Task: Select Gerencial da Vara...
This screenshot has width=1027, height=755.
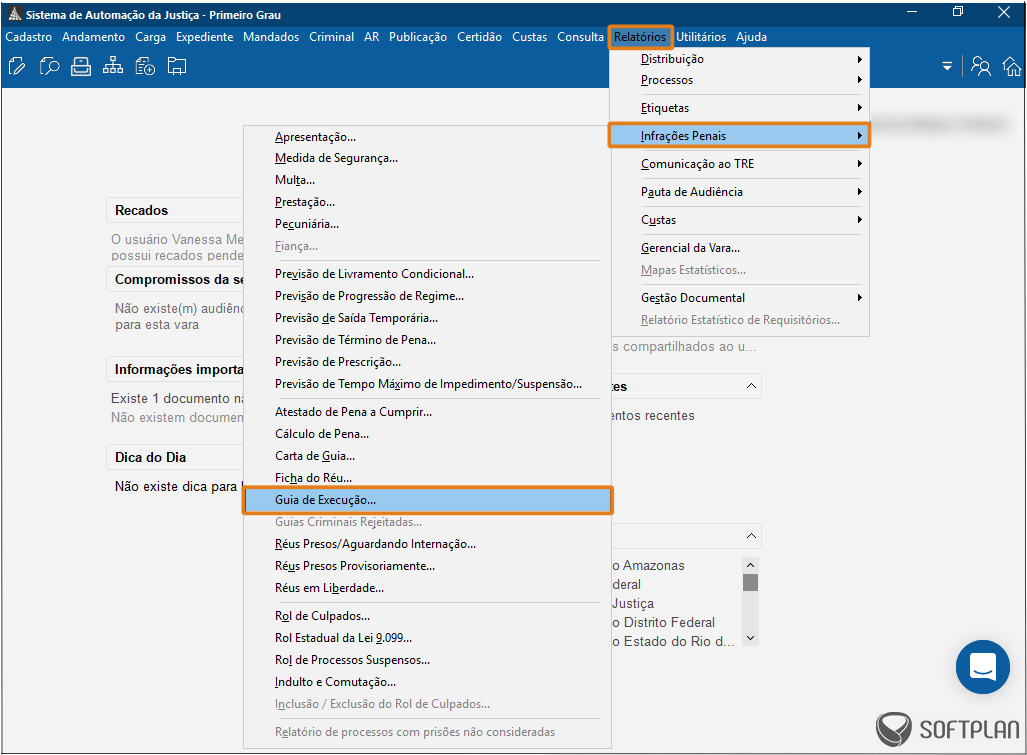Action: [x=739, y=248]
